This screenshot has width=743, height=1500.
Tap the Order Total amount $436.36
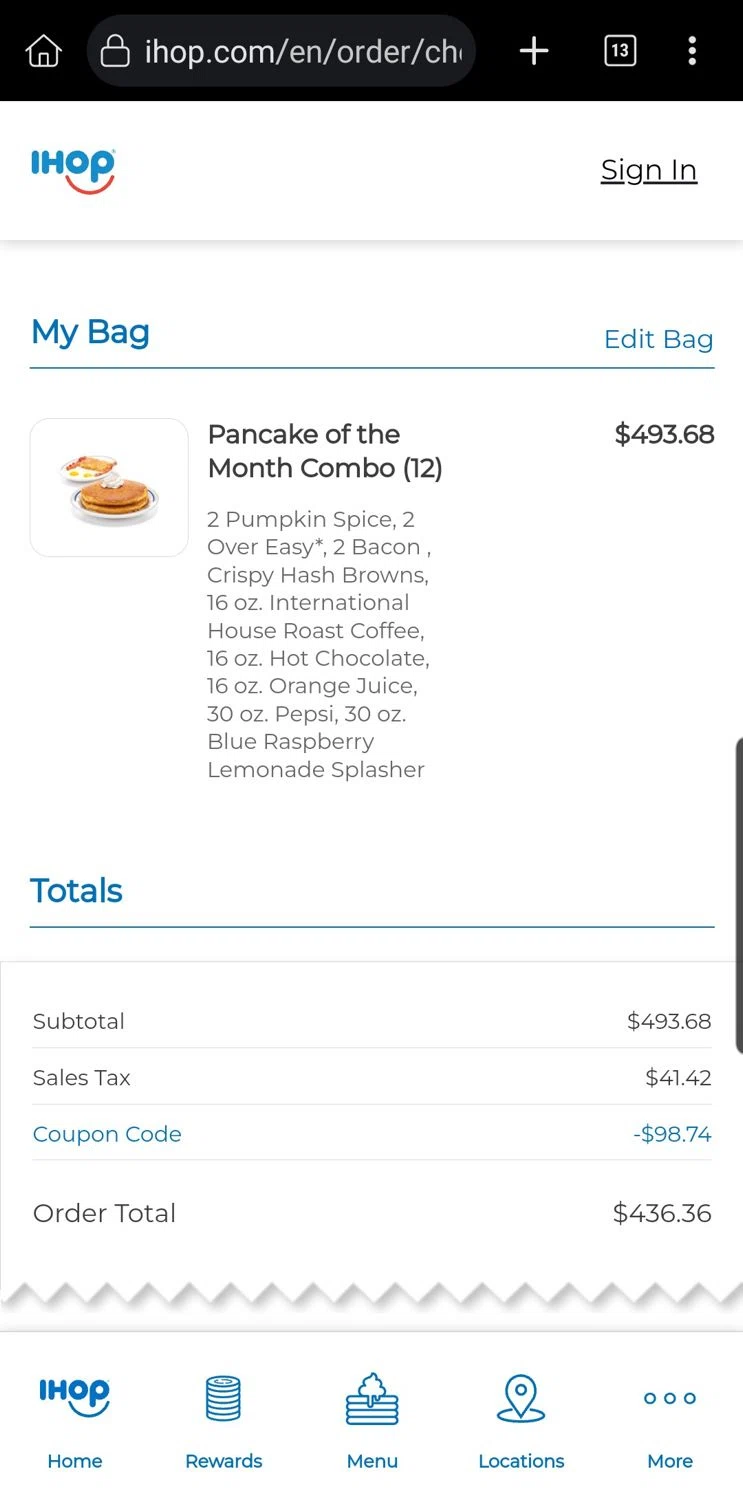coord(662,1213)
